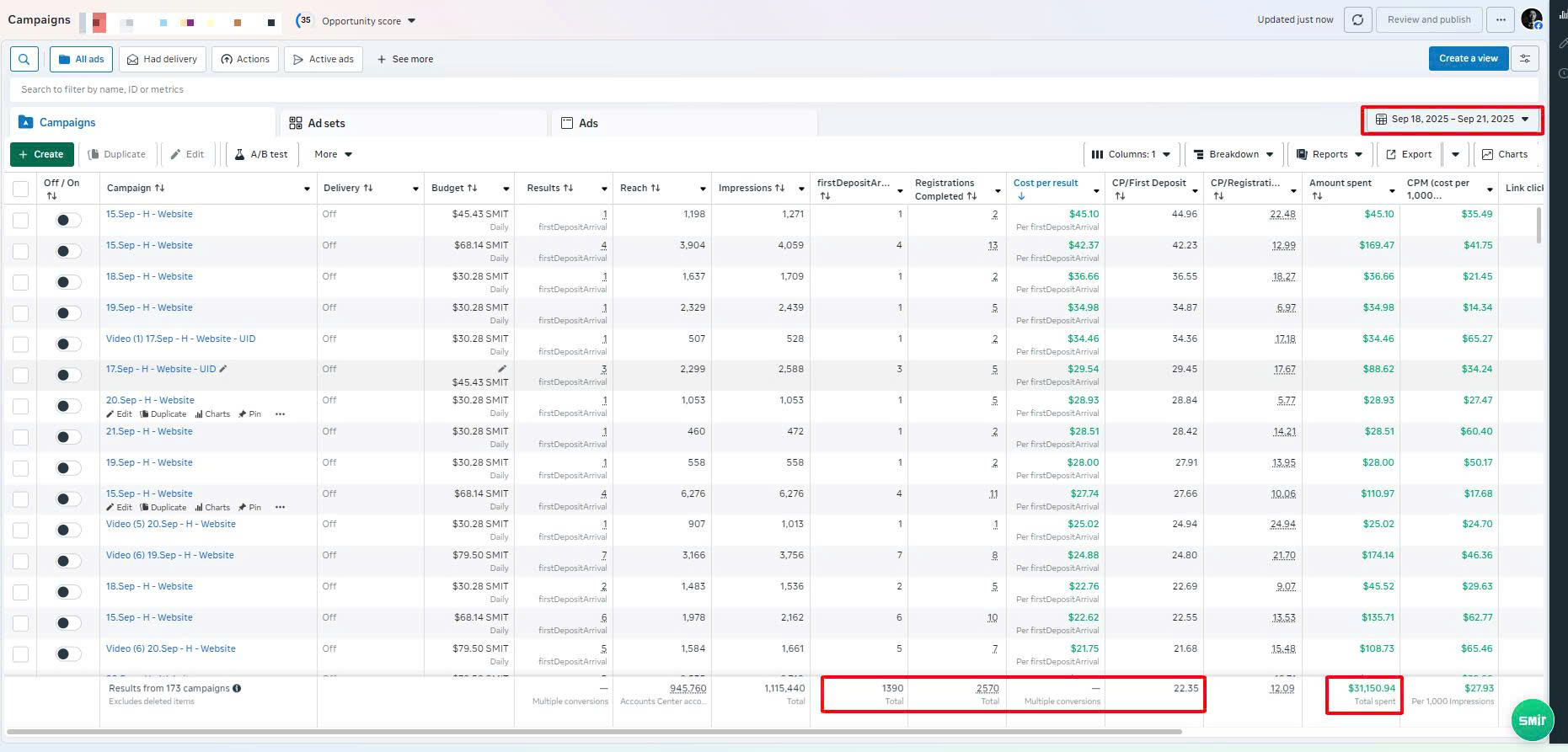1568x752 pixels.
Task: Click the filter search field
Action: [x=773, y=89]
